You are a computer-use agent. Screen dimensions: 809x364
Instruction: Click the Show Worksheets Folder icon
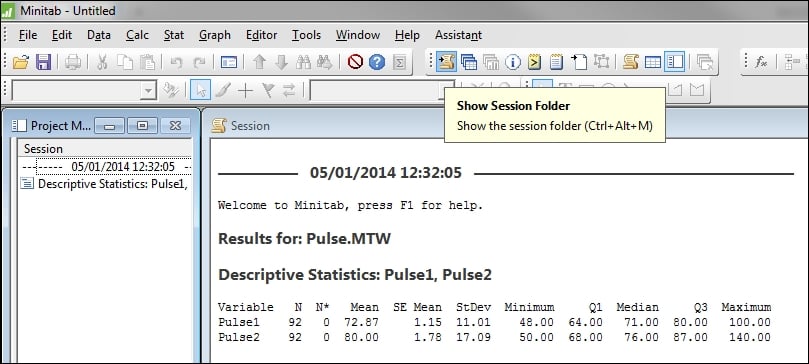(468, 62)
